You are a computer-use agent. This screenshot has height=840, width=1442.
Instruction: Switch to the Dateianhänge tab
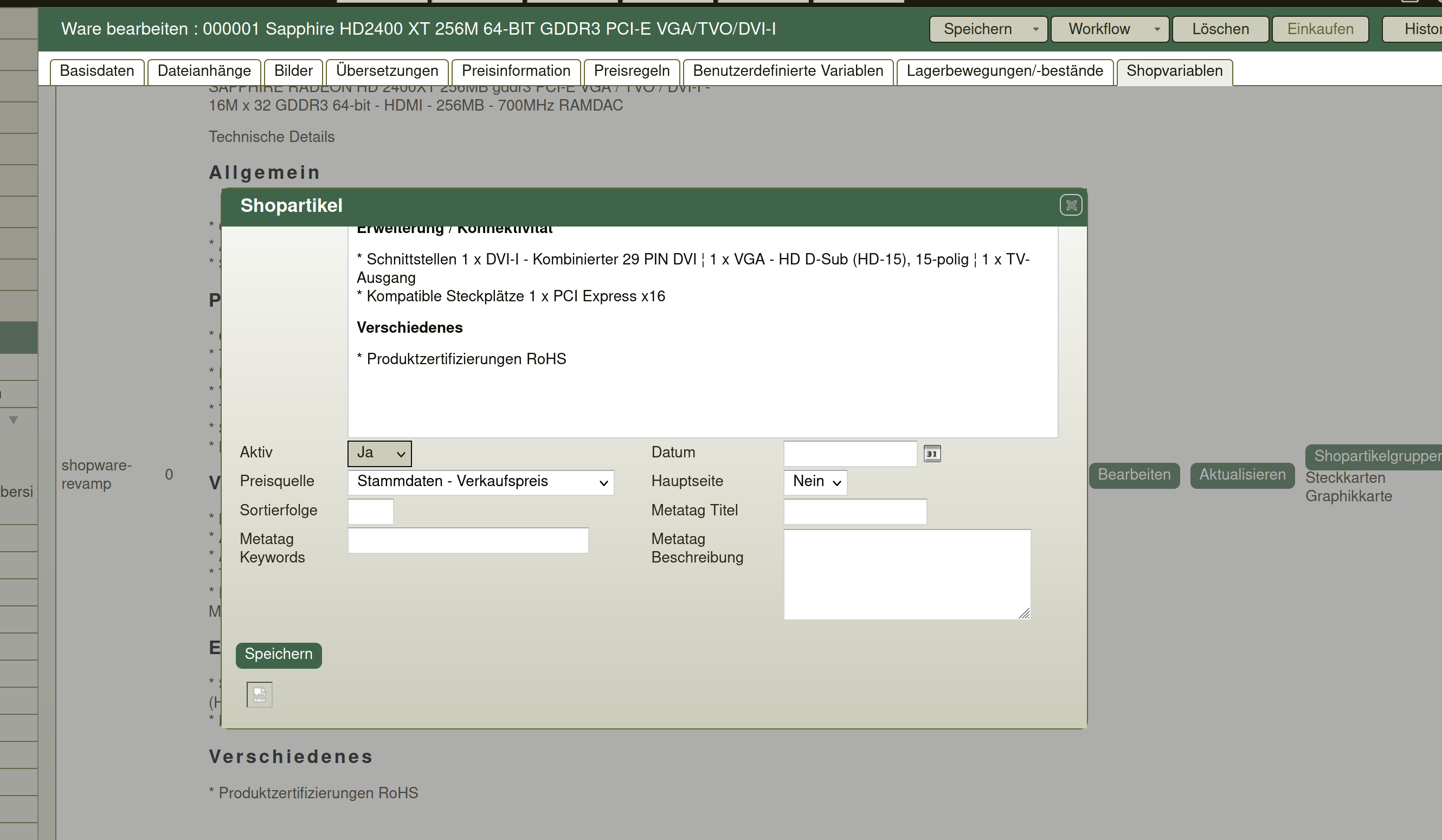pos(204,72)
